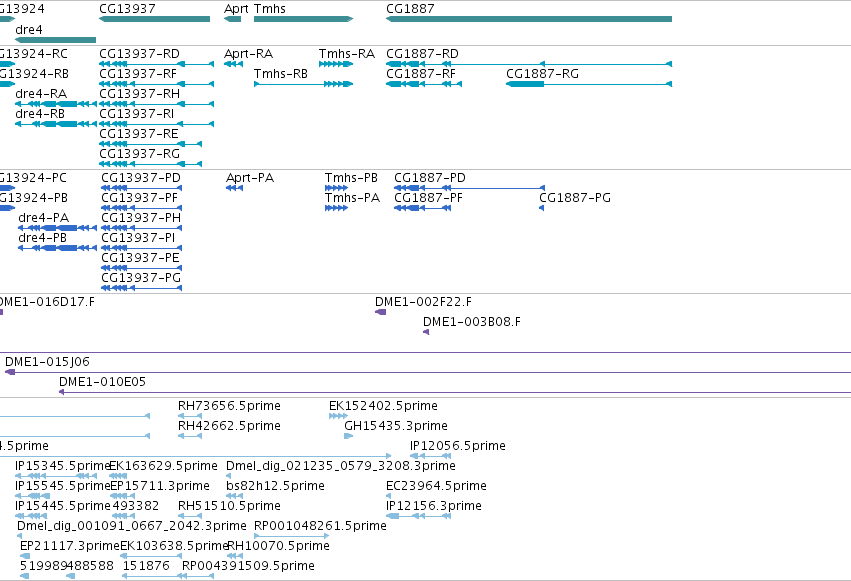Select EST RP001048261.5prime
This screenshot has height=581, width=851.
pos(291,536)
